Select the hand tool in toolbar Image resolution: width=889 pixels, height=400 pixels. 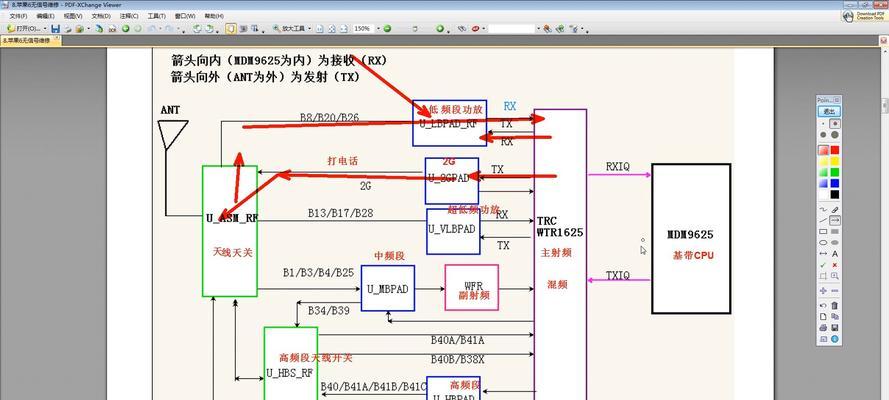pos(231,28)
